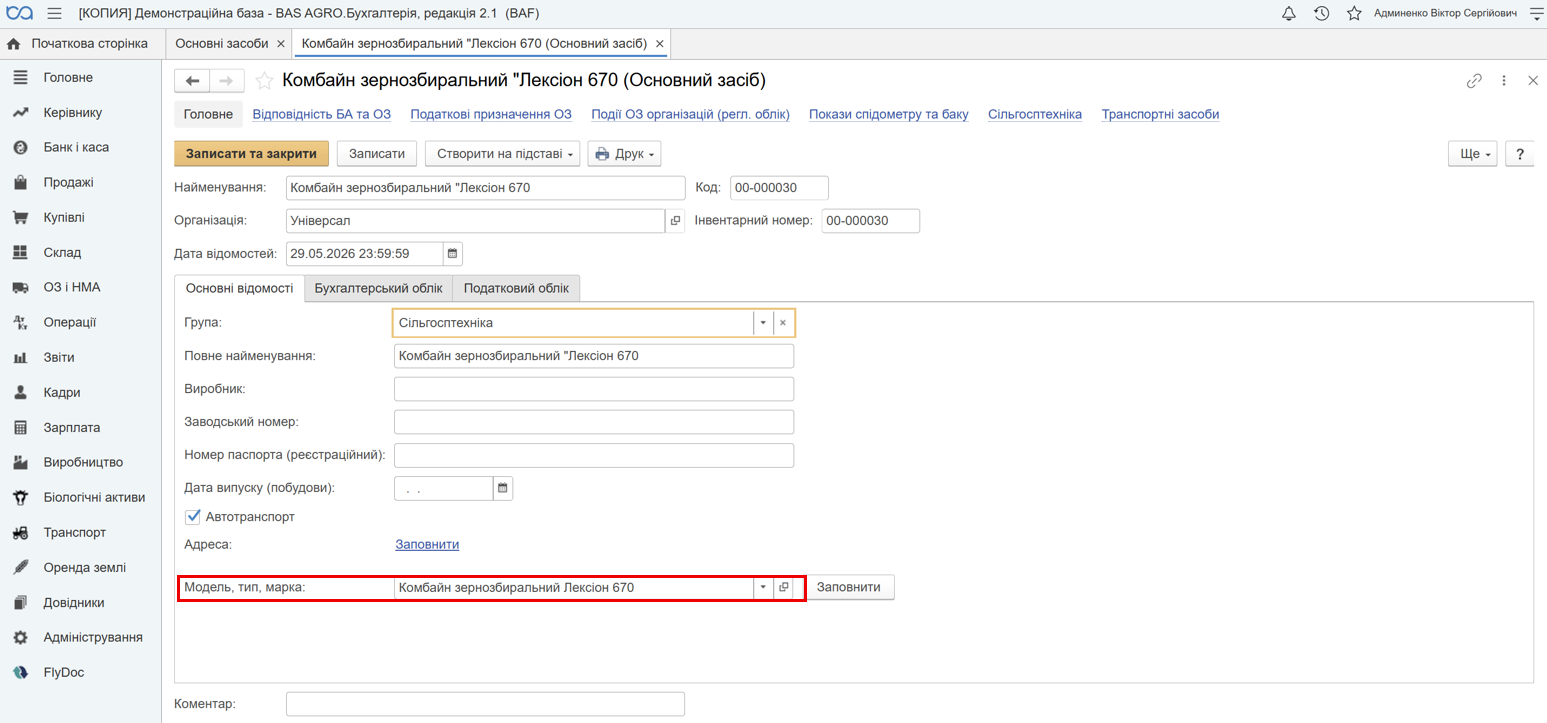Open the Головне section in sidebar
Screen dimensions: 1547x723
coord(68,78)
